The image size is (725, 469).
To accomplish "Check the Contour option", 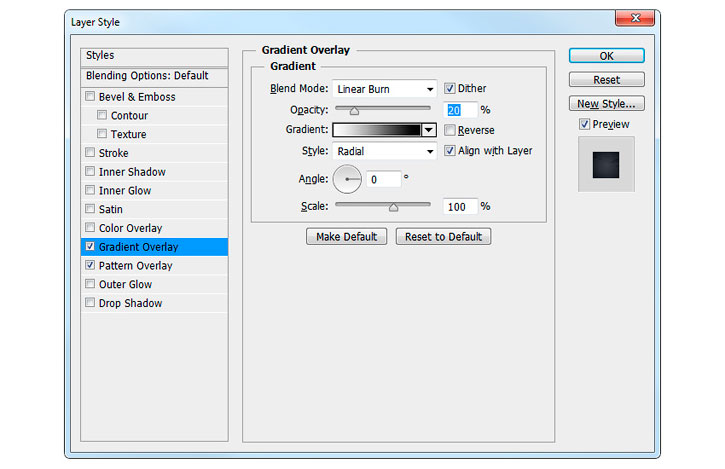I will pyautogui.click(x=102, y=115).
